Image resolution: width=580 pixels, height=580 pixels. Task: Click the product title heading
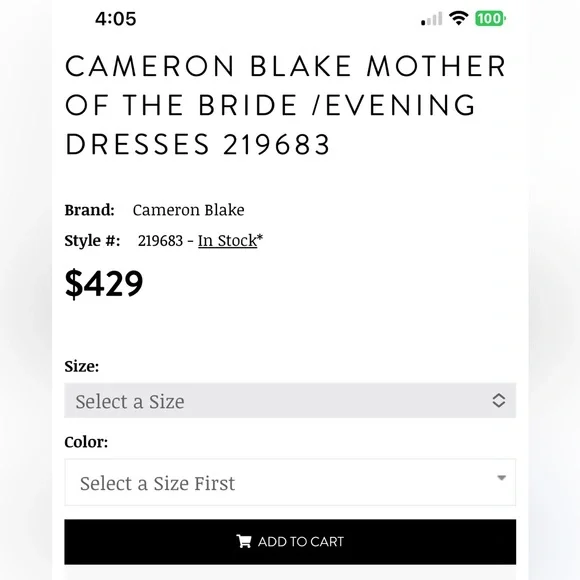point(285,105)
